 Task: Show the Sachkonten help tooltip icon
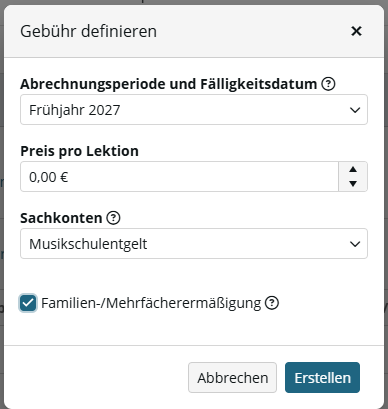pyautogui.click(x=113, y=218)
